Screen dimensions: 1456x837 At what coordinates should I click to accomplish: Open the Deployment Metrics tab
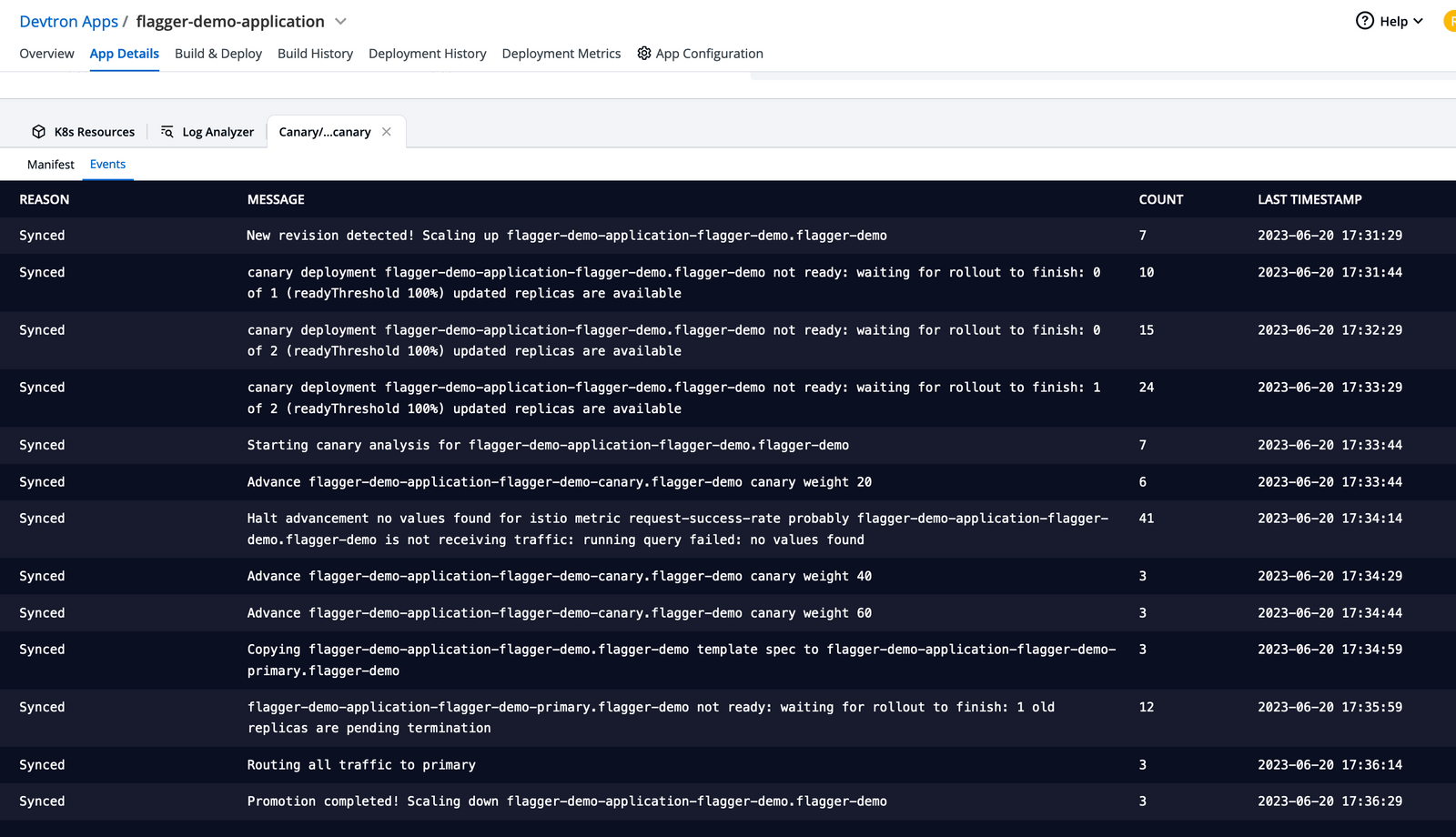coord(561,53)
